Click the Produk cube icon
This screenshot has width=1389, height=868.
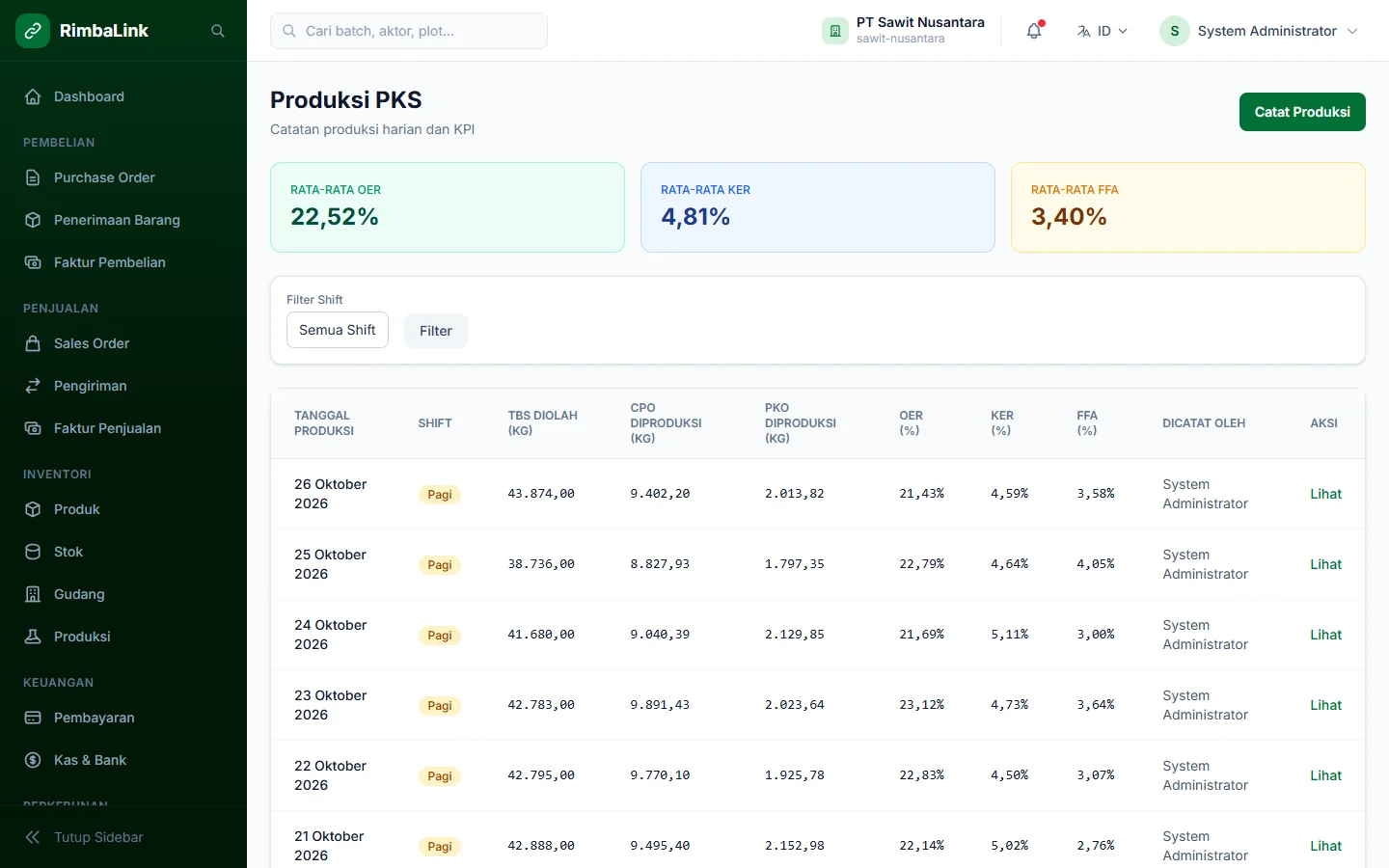[x=33, y=509]
